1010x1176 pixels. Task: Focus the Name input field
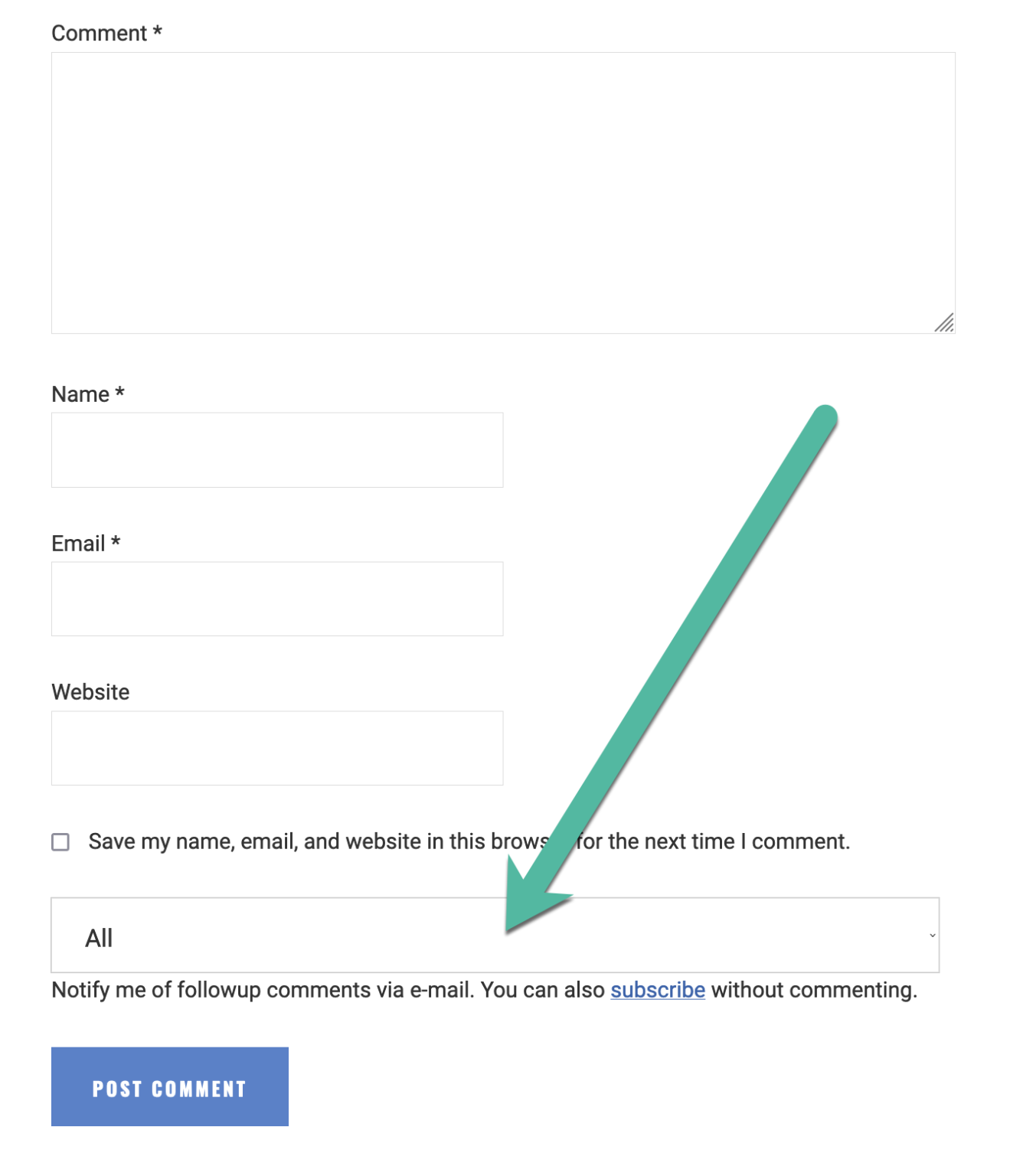point(276,449)
